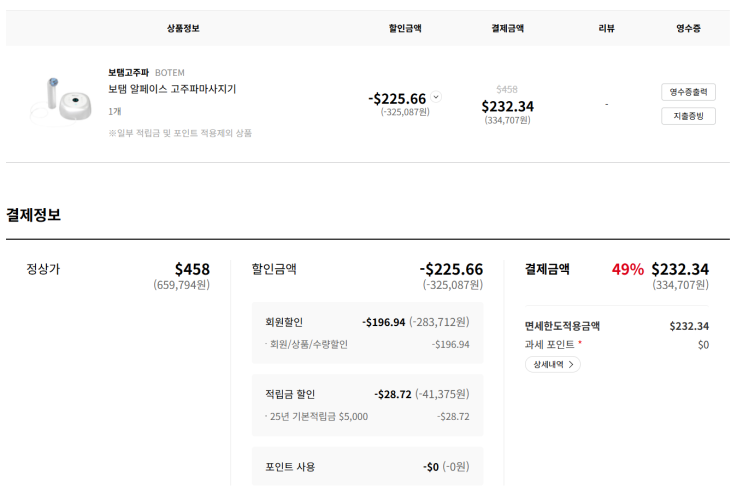Click the red 49% discount rate

click(x=628, y=269)
